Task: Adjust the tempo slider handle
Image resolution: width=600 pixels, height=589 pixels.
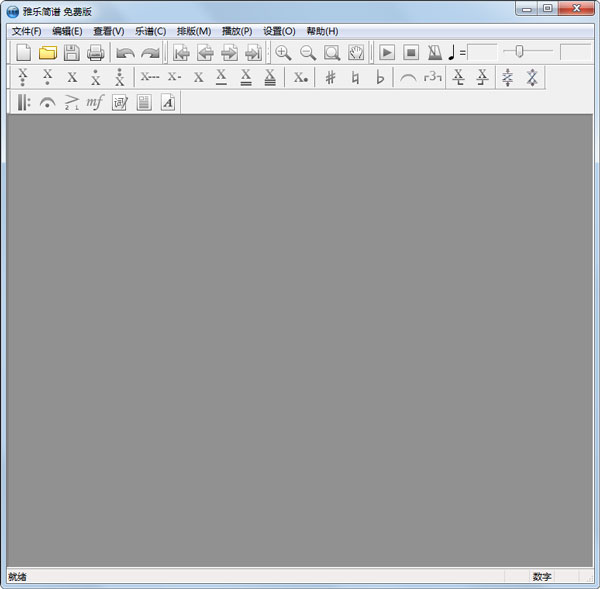Action: click(x=519, y=52)
